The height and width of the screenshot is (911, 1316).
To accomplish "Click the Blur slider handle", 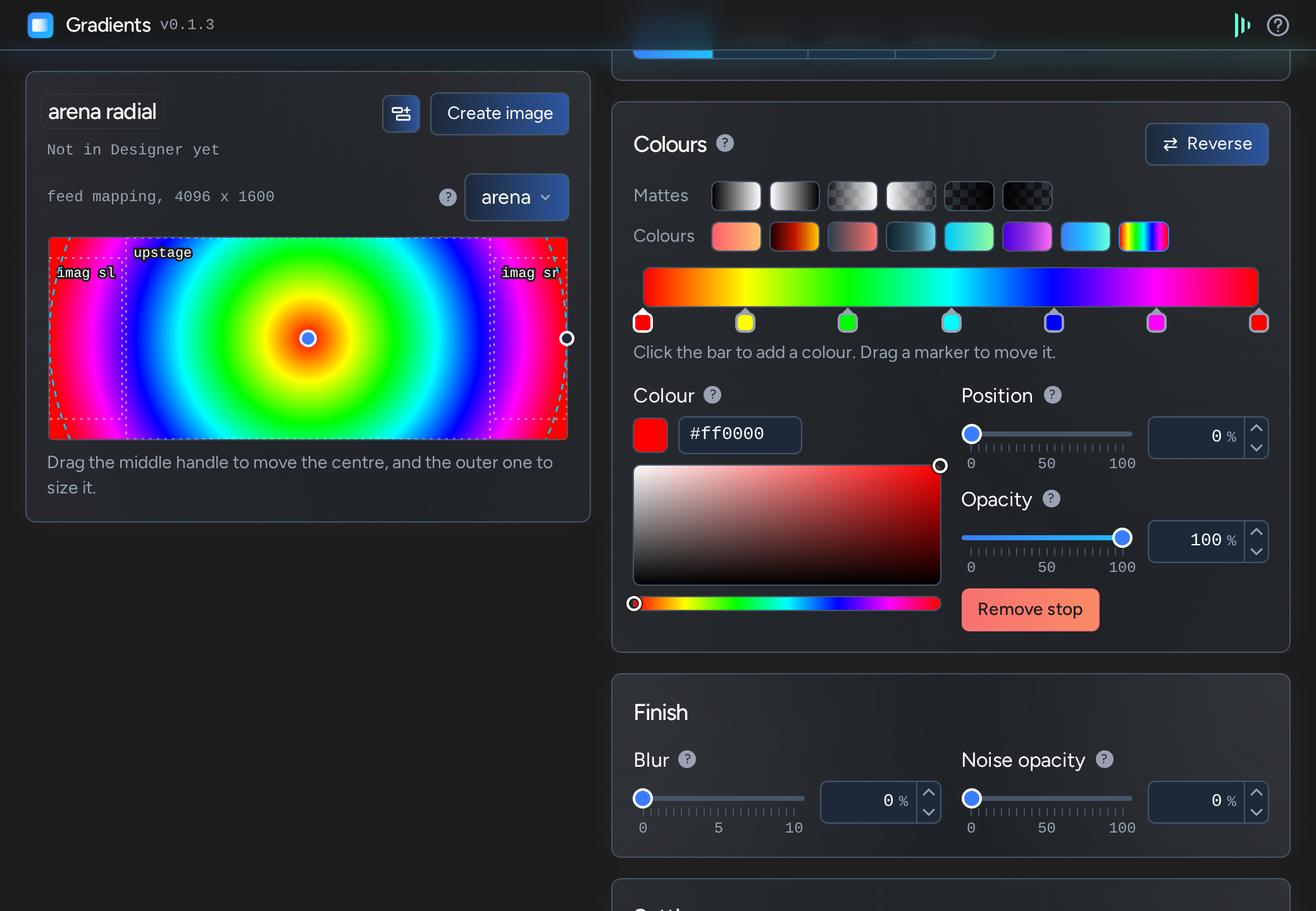I will (x=643, y=798).
